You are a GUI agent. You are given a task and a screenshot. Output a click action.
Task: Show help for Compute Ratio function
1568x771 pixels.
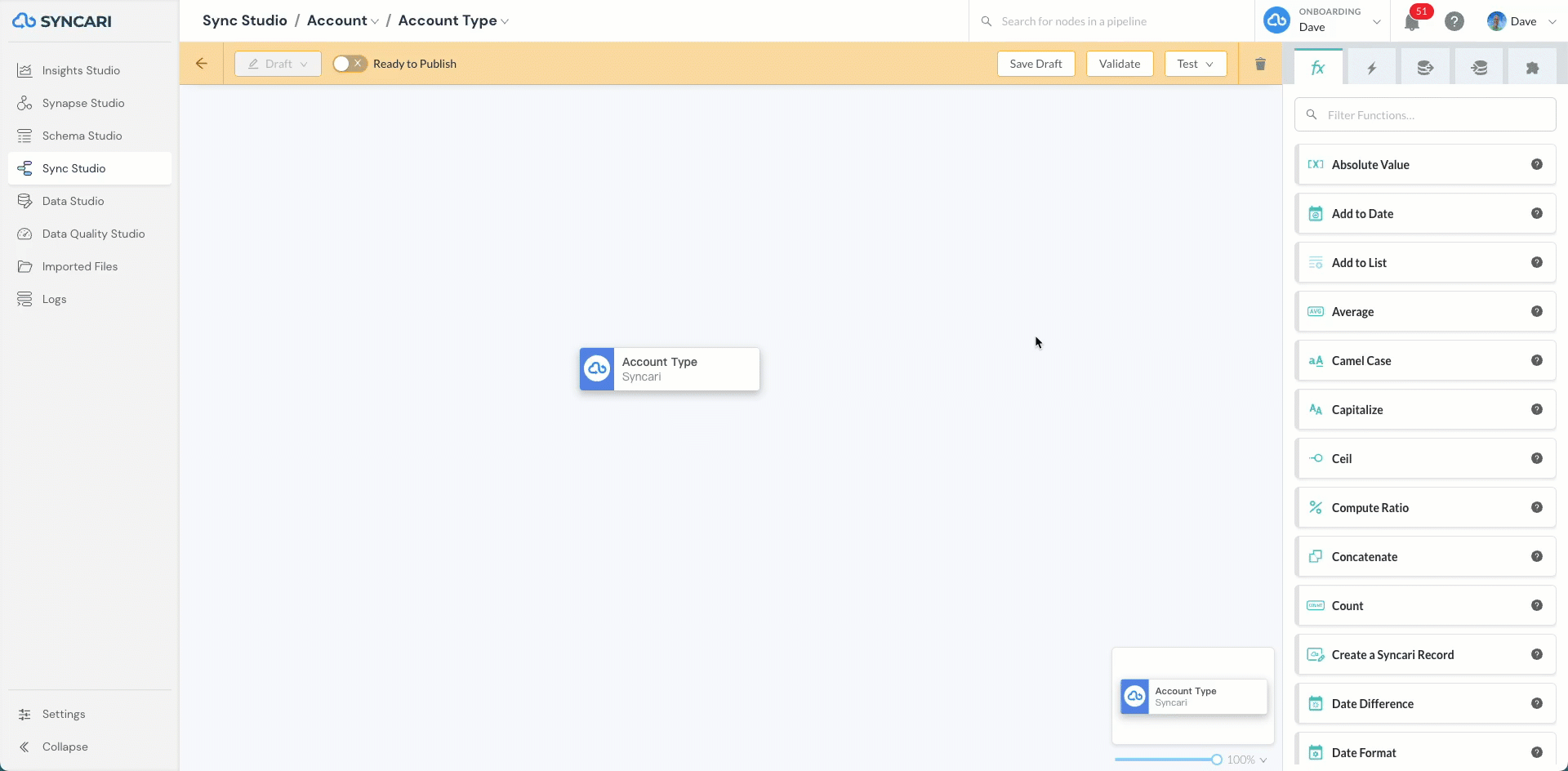(x=1537, y=507)
